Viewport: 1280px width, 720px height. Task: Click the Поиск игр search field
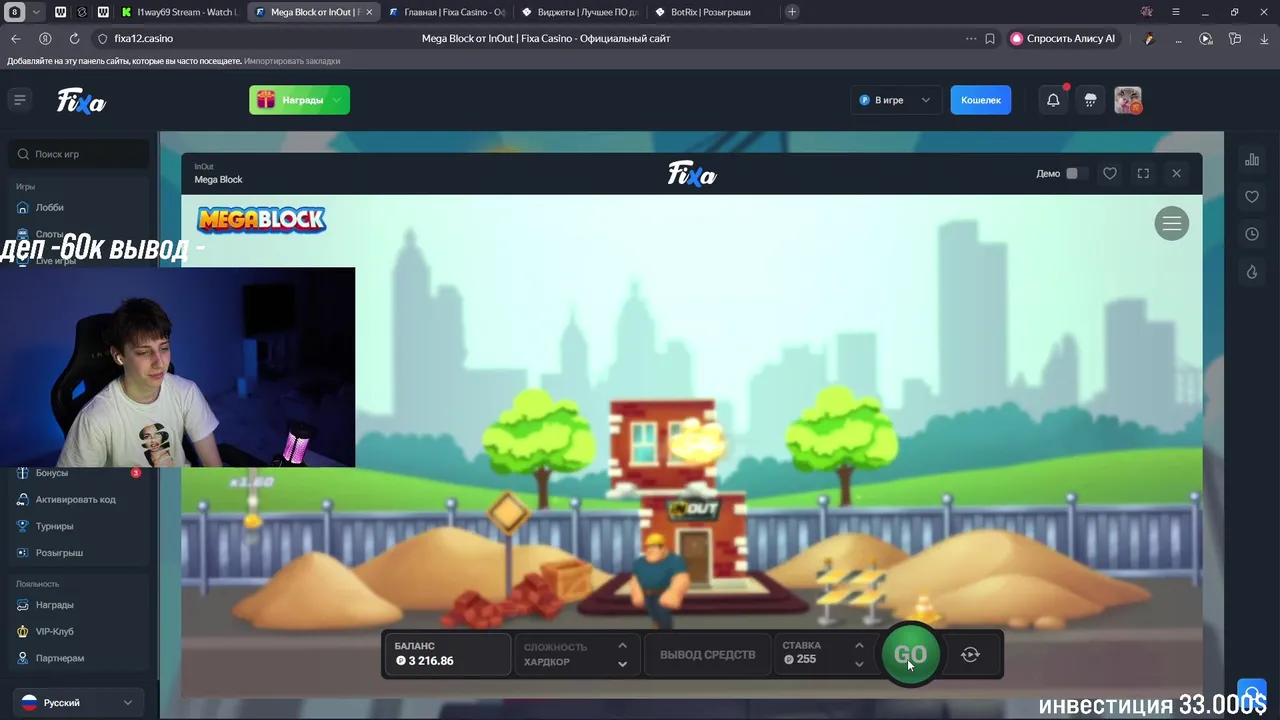click(x=79, y=154)
